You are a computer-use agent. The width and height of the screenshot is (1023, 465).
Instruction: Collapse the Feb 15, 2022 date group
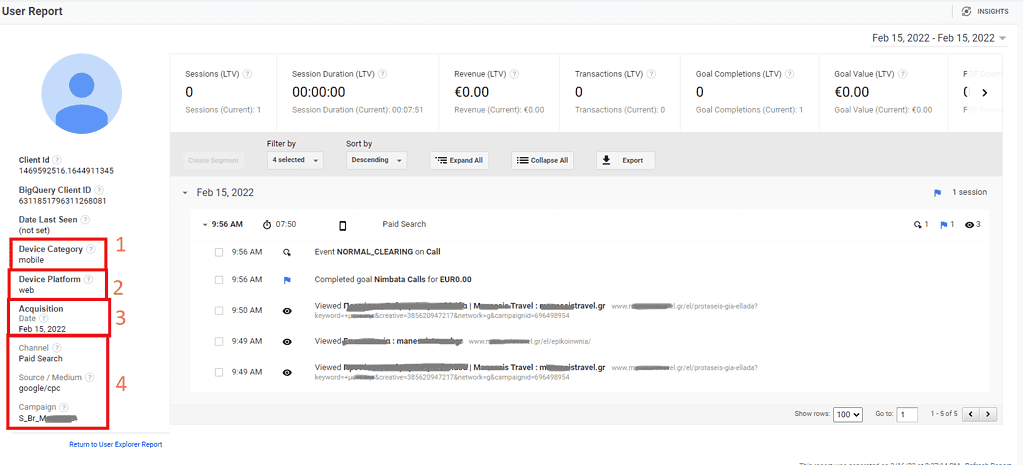coord(185,193)
